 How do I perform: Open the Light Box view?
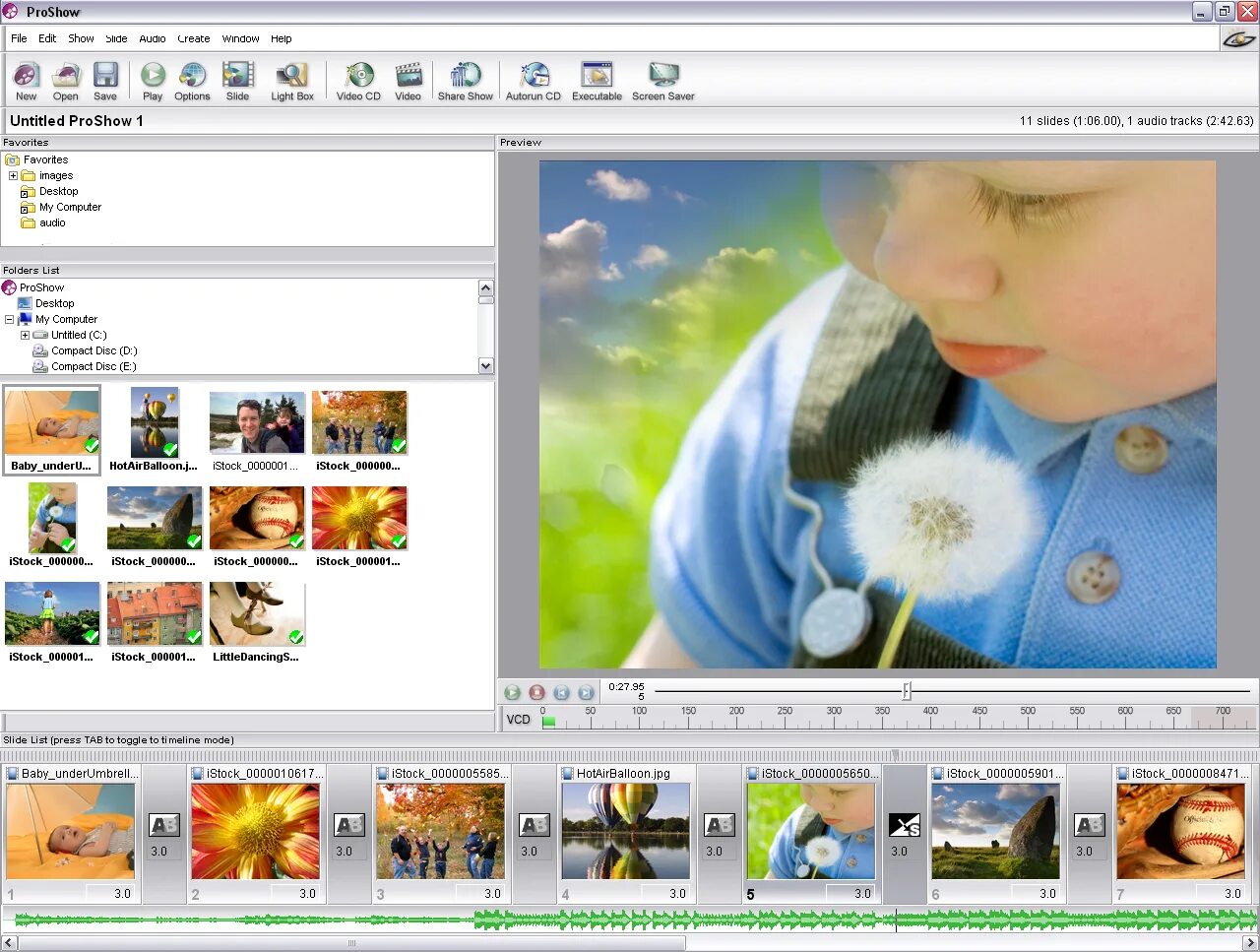tap(292, 81)
